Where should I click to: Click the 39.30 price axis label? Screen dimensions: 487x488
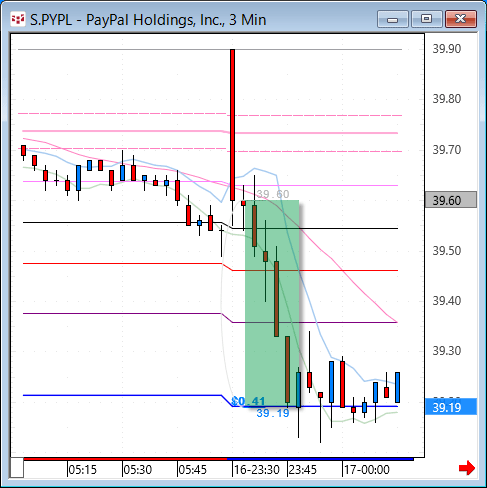[x=447, y=351]
